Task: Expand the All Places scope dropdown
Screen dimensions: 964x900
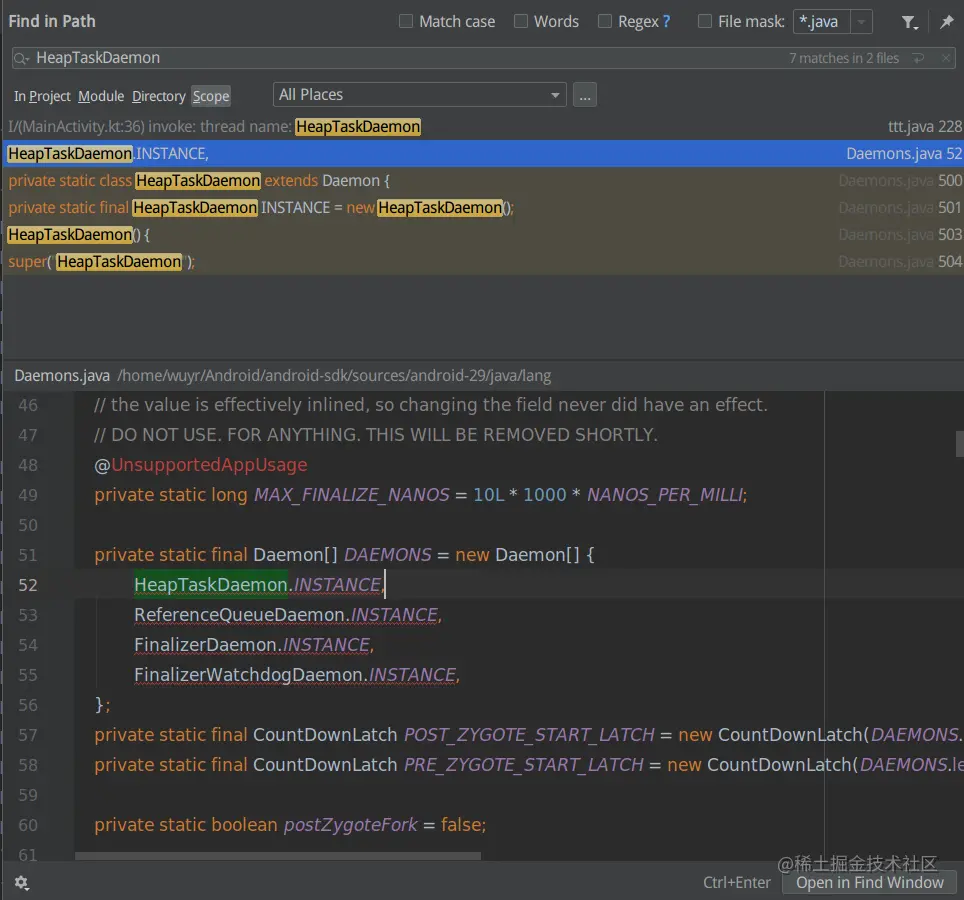Action: tap(555, 95)
